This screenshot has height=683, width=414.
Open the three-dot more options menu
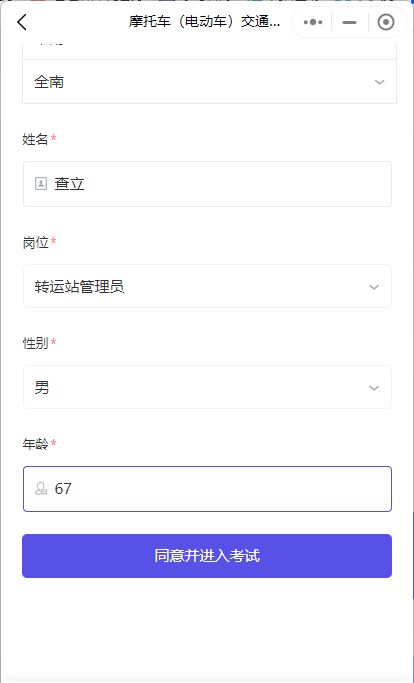[x=313, y=22]
